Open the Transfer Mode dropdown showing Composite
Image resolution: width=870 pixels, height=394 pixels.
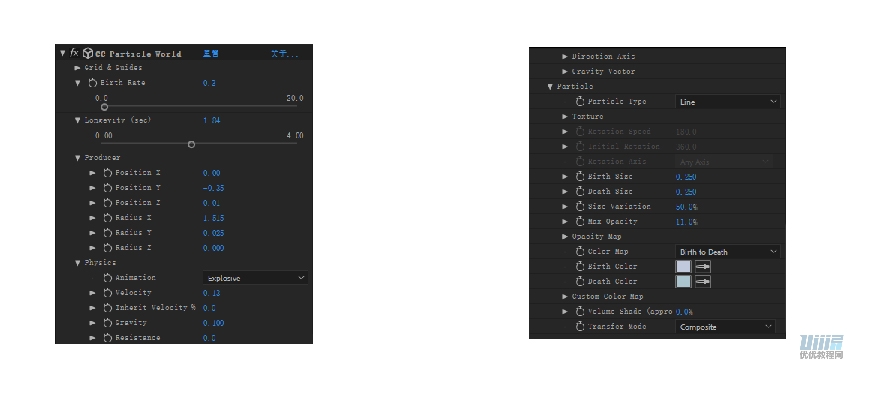click(725, 327)
